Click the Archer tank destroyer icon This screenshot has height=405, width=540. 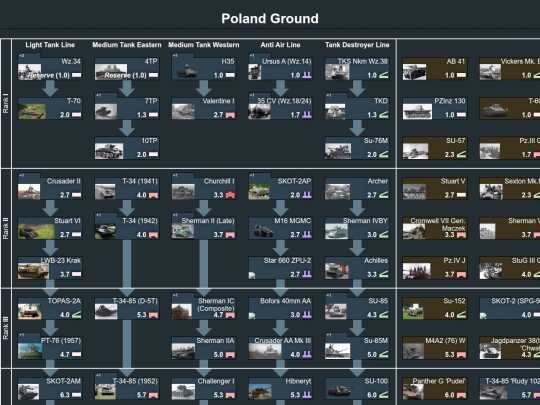pyautogui.click(x=384, y=195)
